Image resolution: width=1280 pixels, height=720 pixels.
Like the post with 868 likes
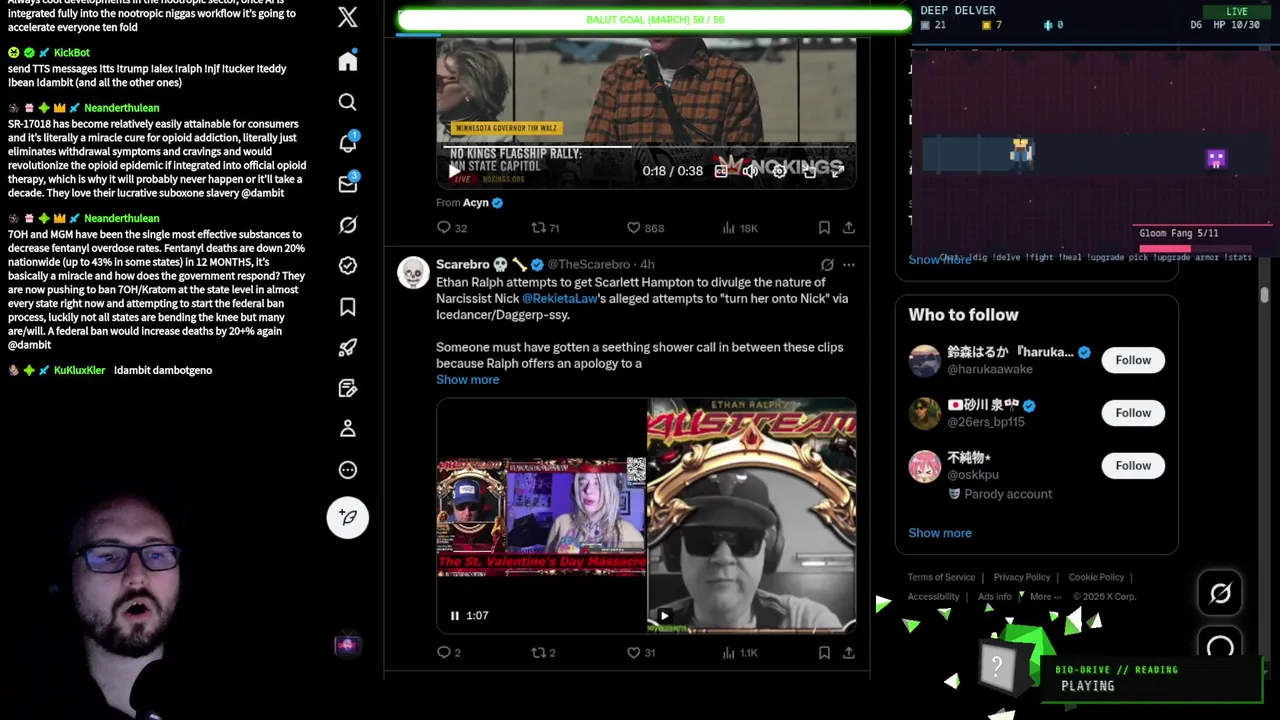pos(645,228)
